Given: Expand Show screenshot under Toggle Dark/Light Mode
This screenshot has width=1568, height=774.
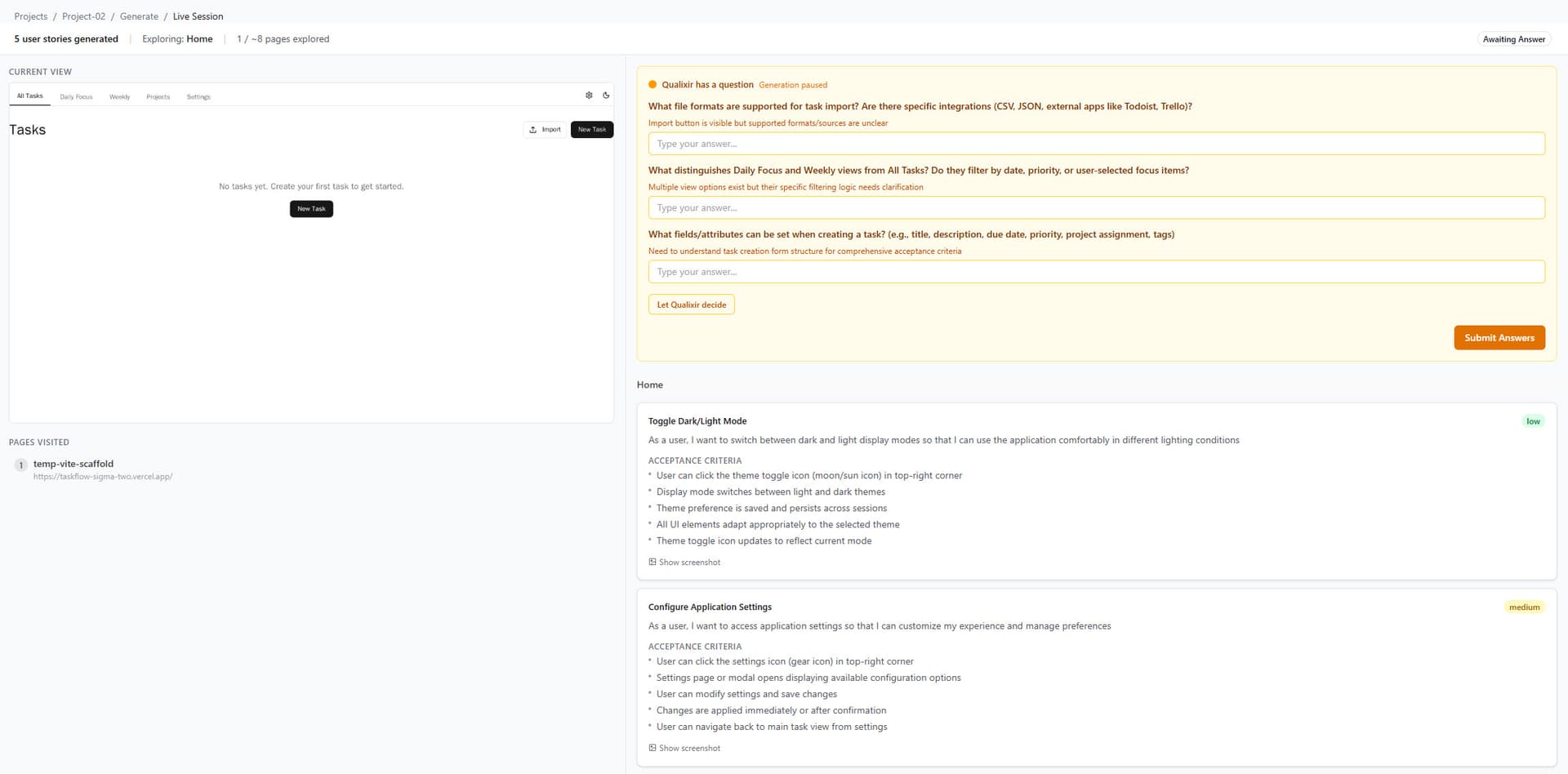Looking at the screenshot, I should (684, 563).
